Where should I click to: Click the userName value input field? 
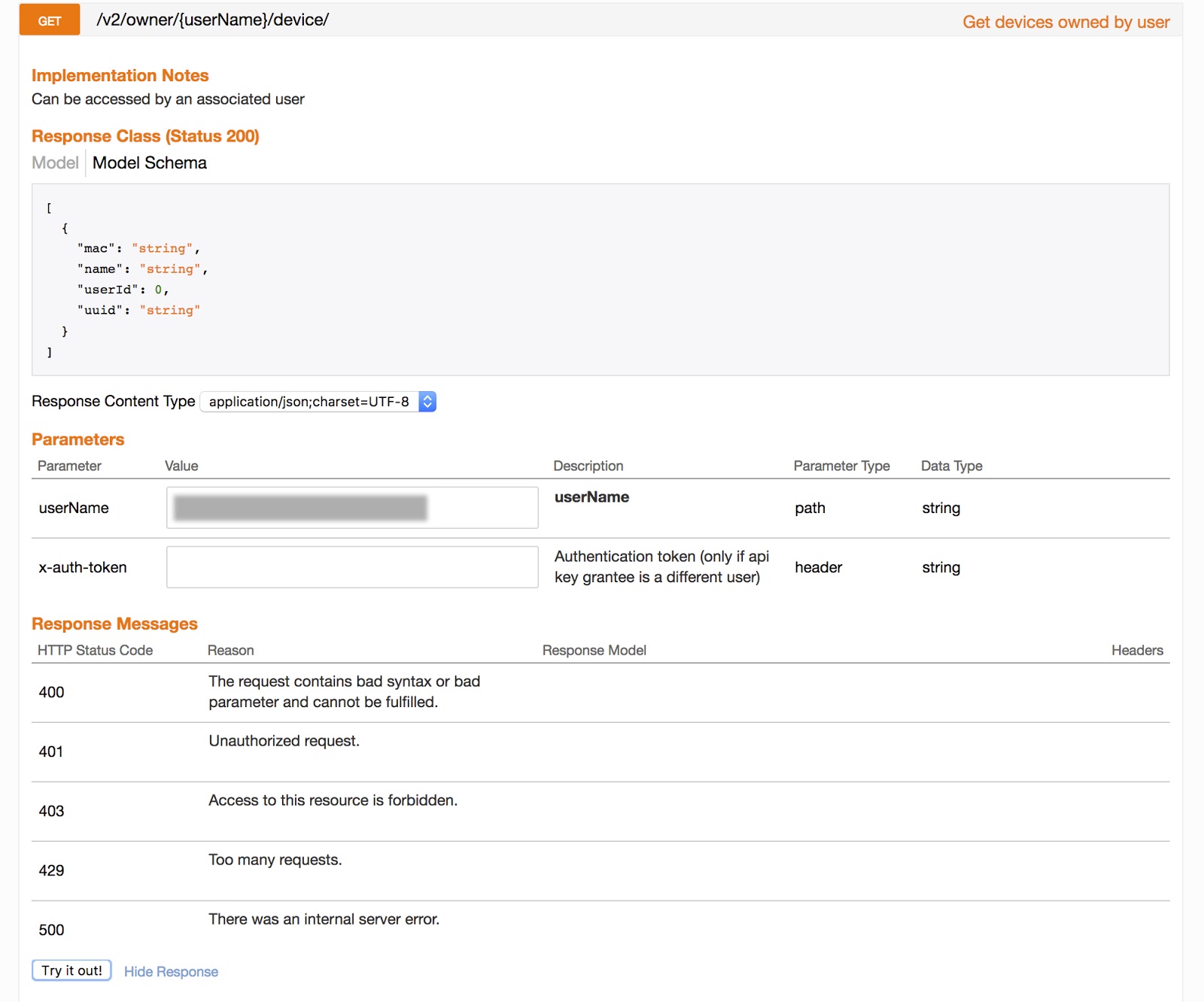click(x=351, y=508)
